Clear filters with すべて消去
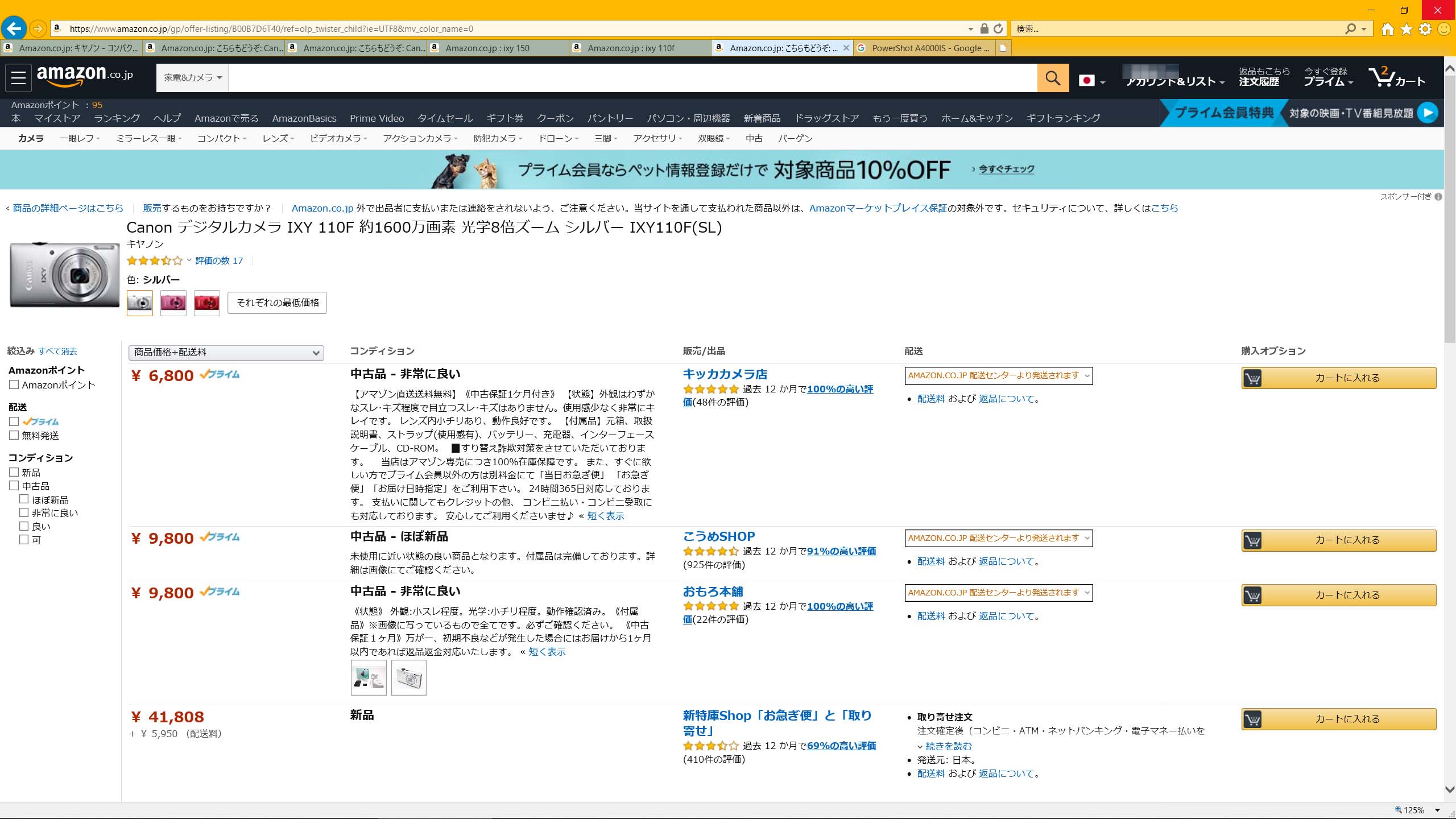 (57, 351)
